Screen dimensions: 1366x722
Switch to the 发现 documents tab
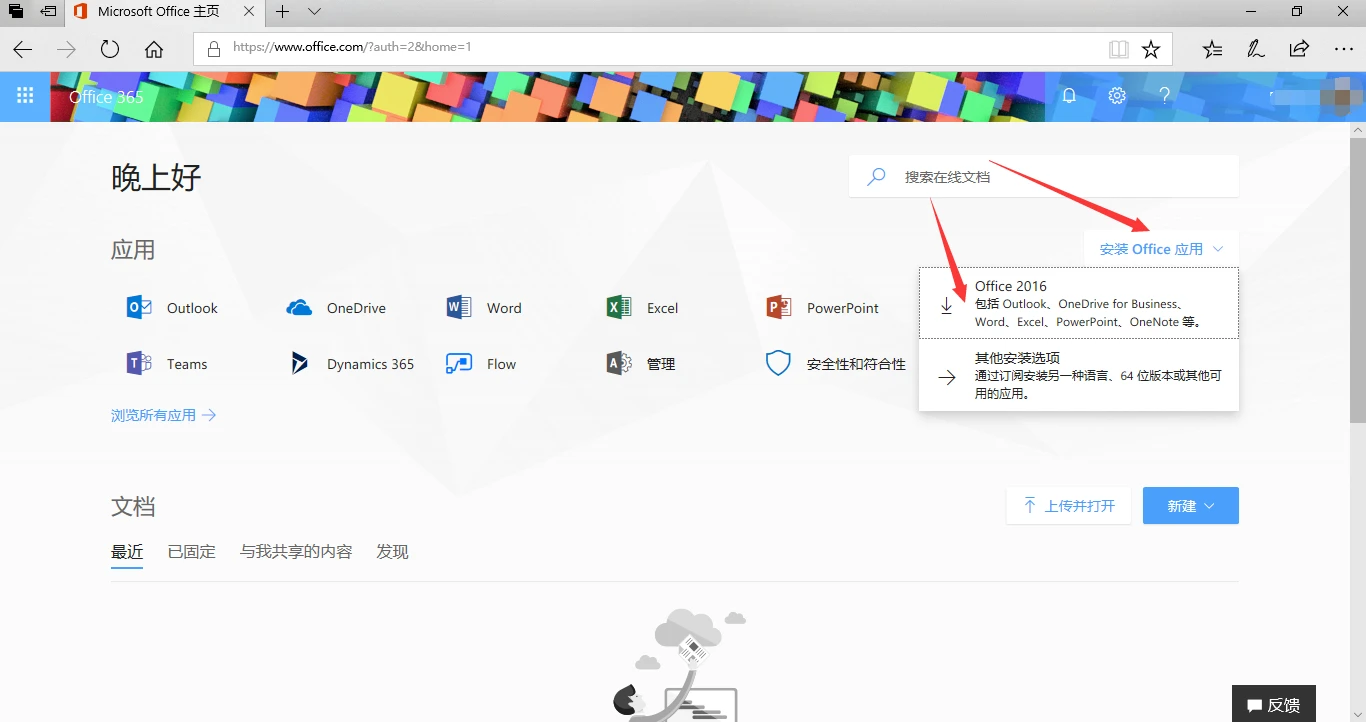tap(392, 552)
